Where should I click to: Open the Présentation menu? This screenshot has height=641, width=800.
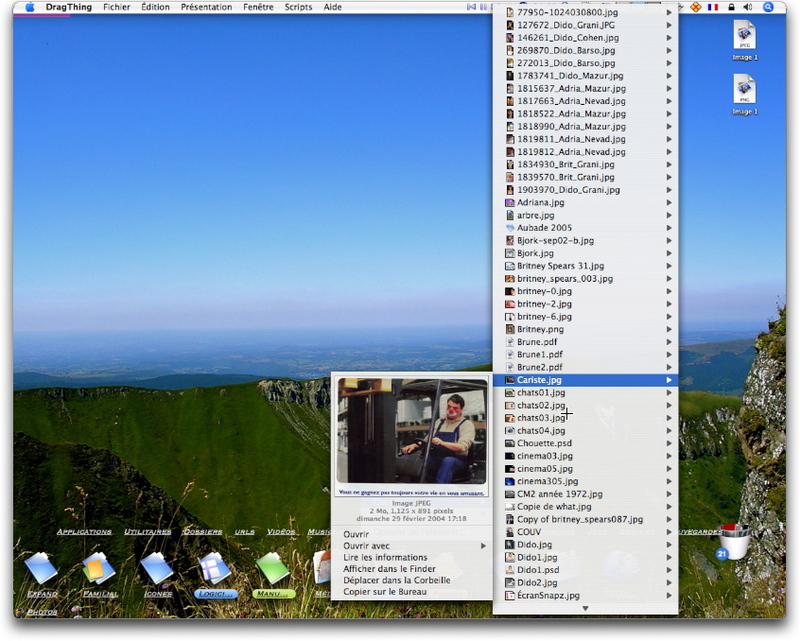pyautogui.click(x=206, y=7)
